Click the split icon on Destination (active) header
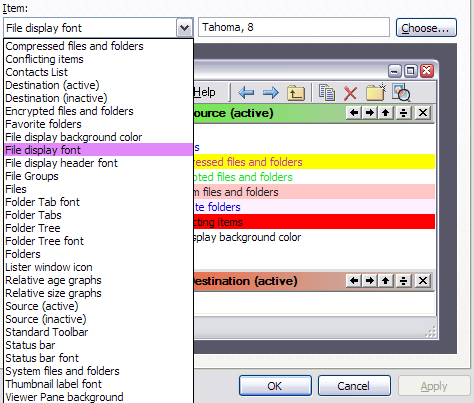Screen dimensions: 474x403 403,281
